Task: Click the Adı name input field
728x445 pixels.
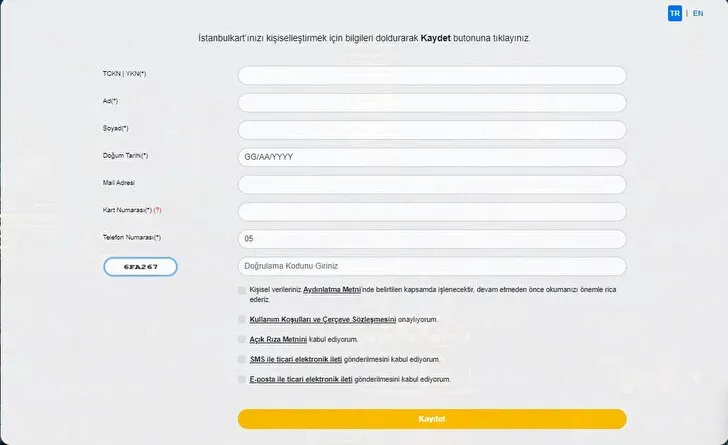Action: tap(432, 102)
